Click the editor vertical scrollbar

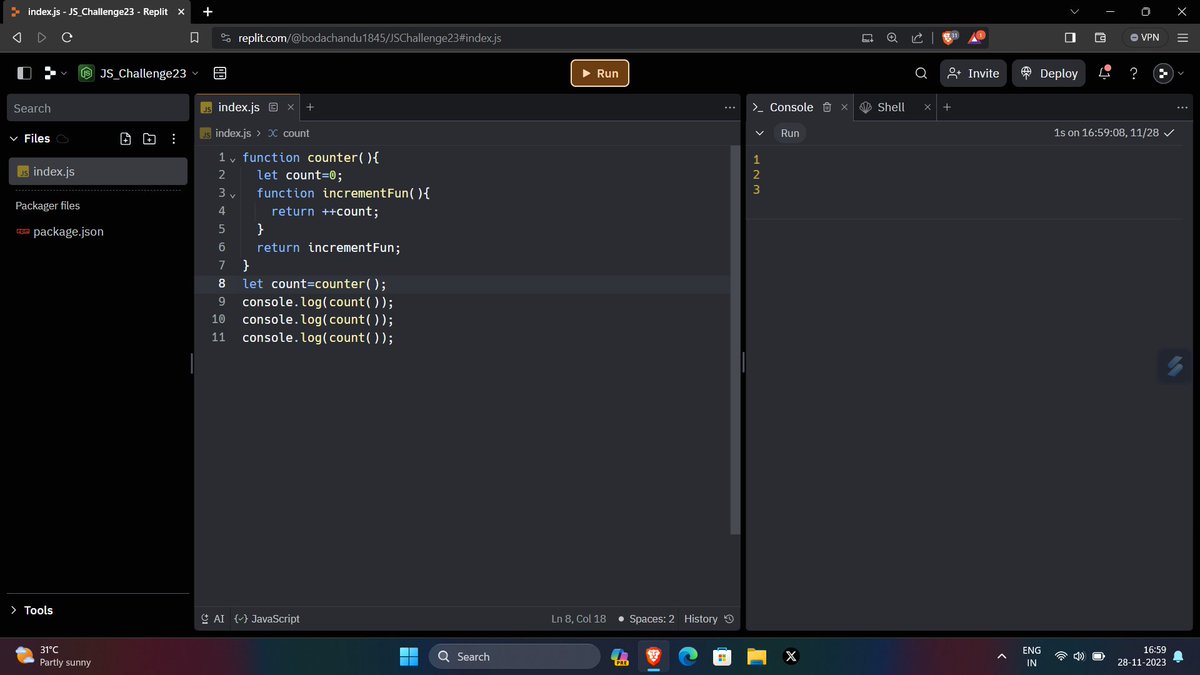[735, 340]
